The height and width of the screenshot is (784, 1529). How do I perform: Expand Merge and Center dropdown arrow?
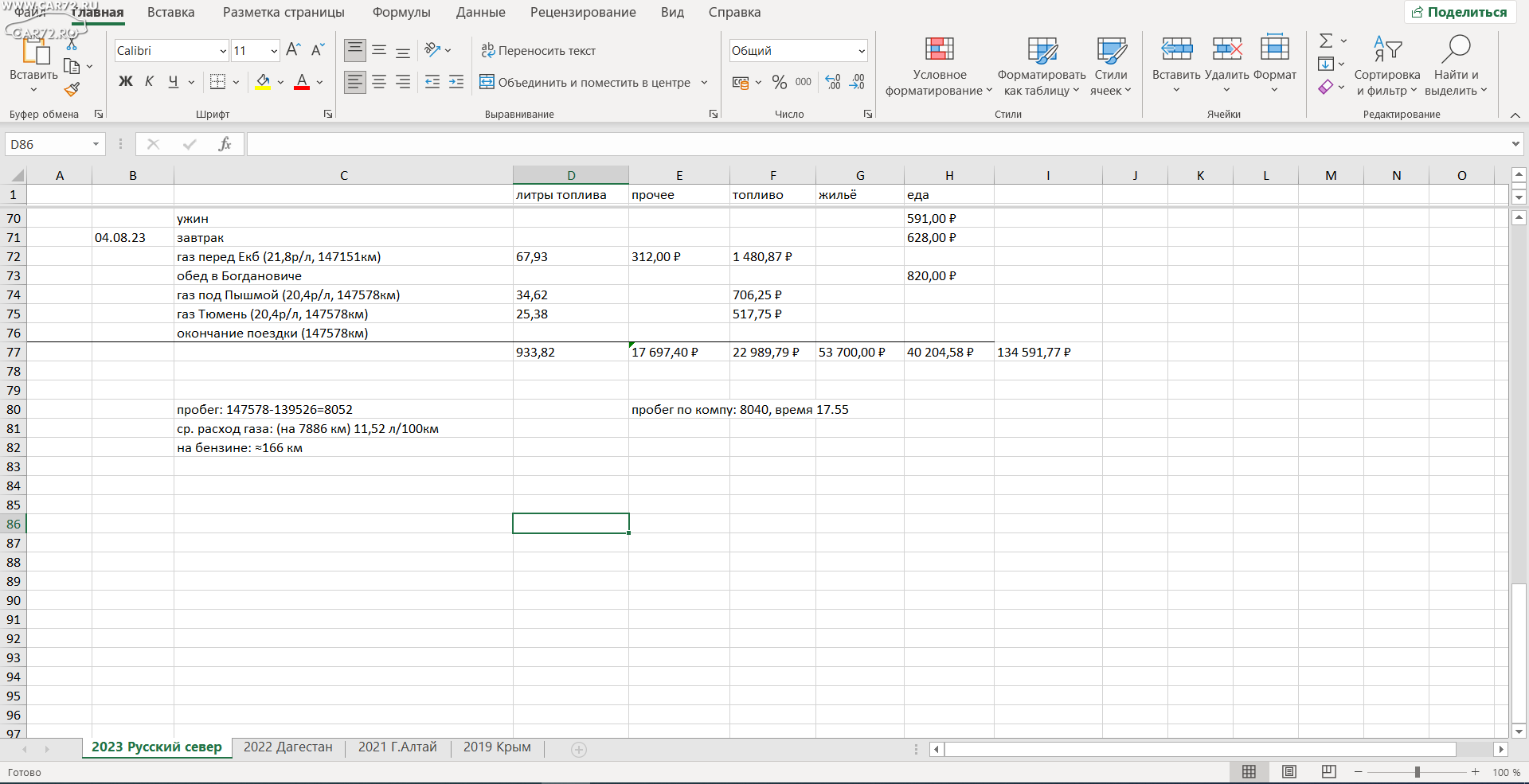704,82
